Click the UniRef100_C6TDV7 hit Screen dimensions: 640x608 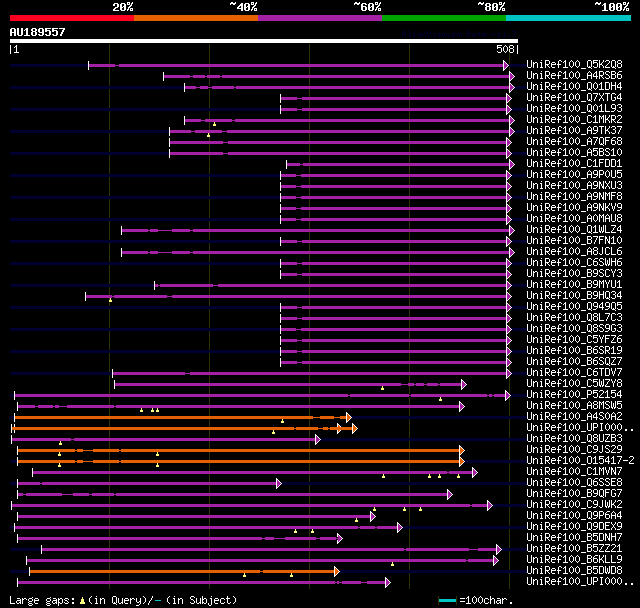(574, 373)
